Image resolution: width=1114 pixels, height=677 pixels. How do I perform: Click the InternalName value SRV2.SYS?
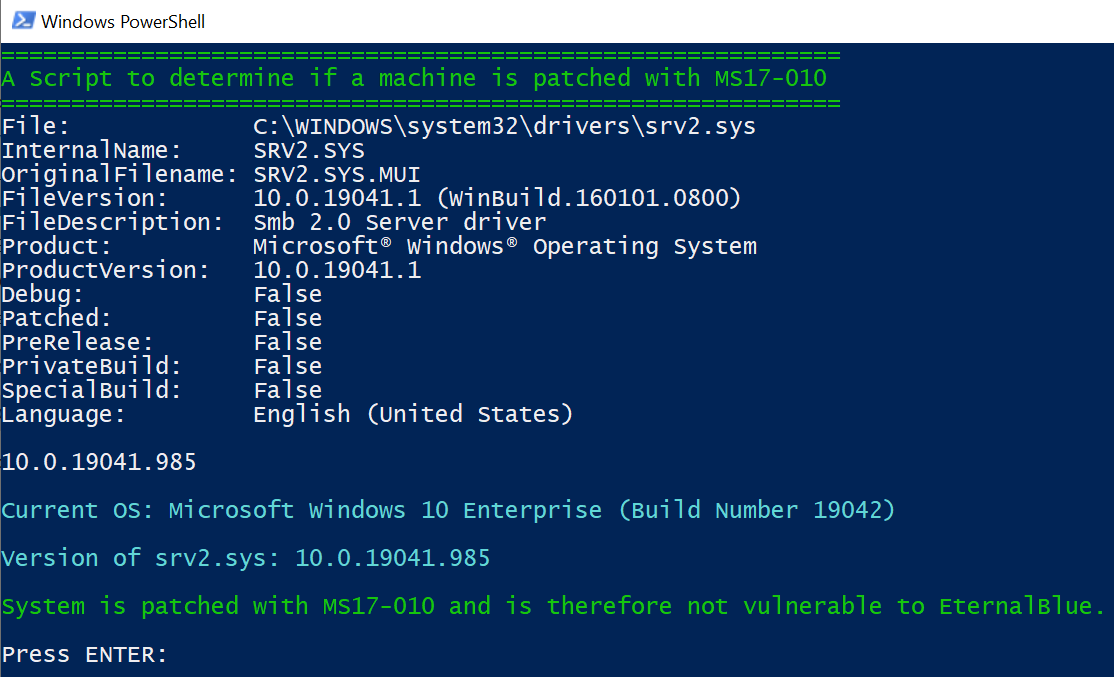(x=309, y=151)
